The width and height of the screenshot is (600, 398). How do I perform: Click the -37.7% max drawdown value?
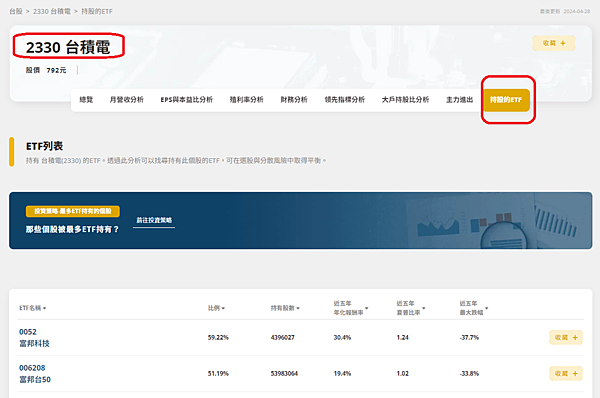coord(469,338)
